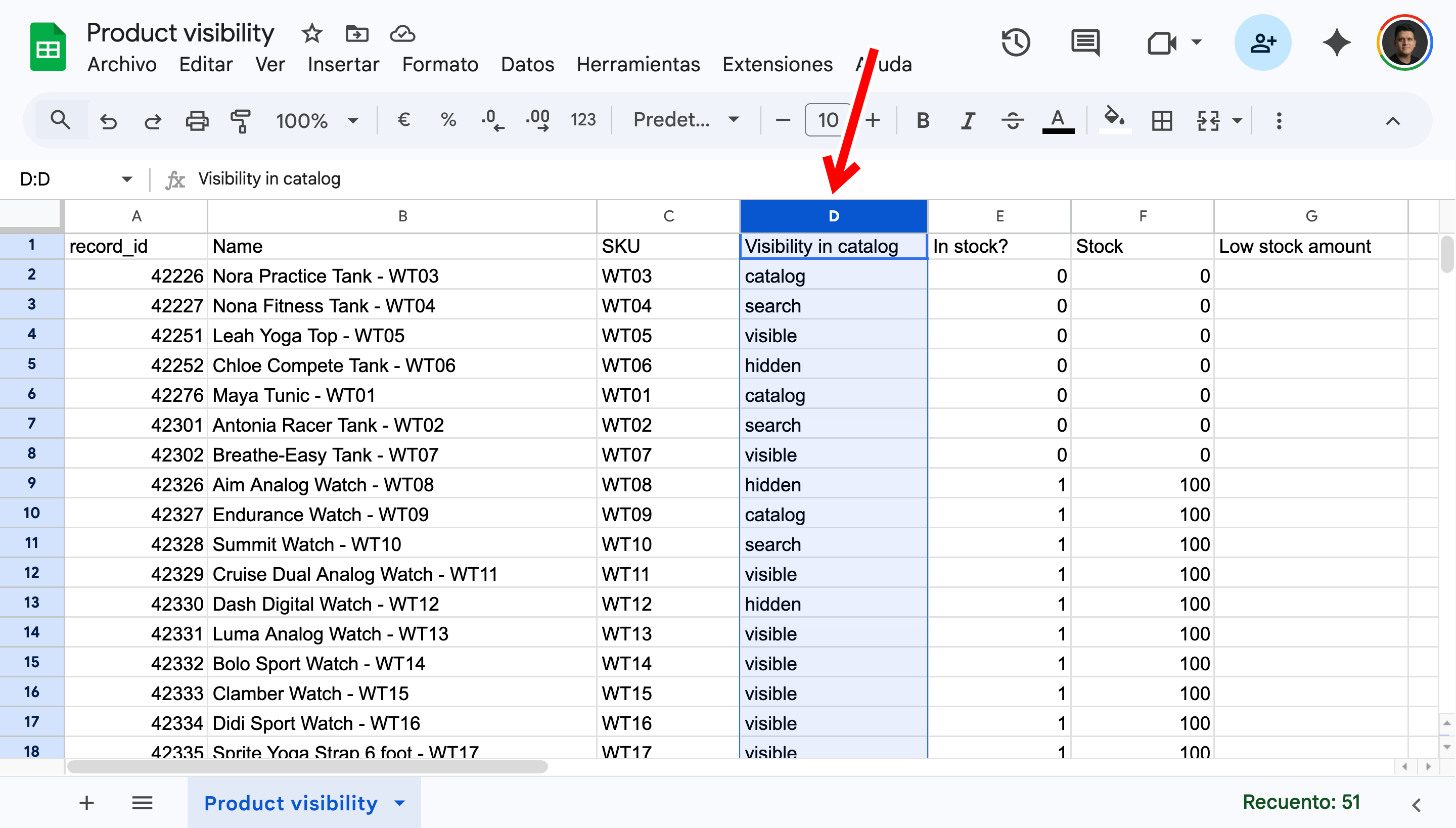Screen dimensions: 1456x828
Task: Toggle italic formatting
Action: [968, 120]
